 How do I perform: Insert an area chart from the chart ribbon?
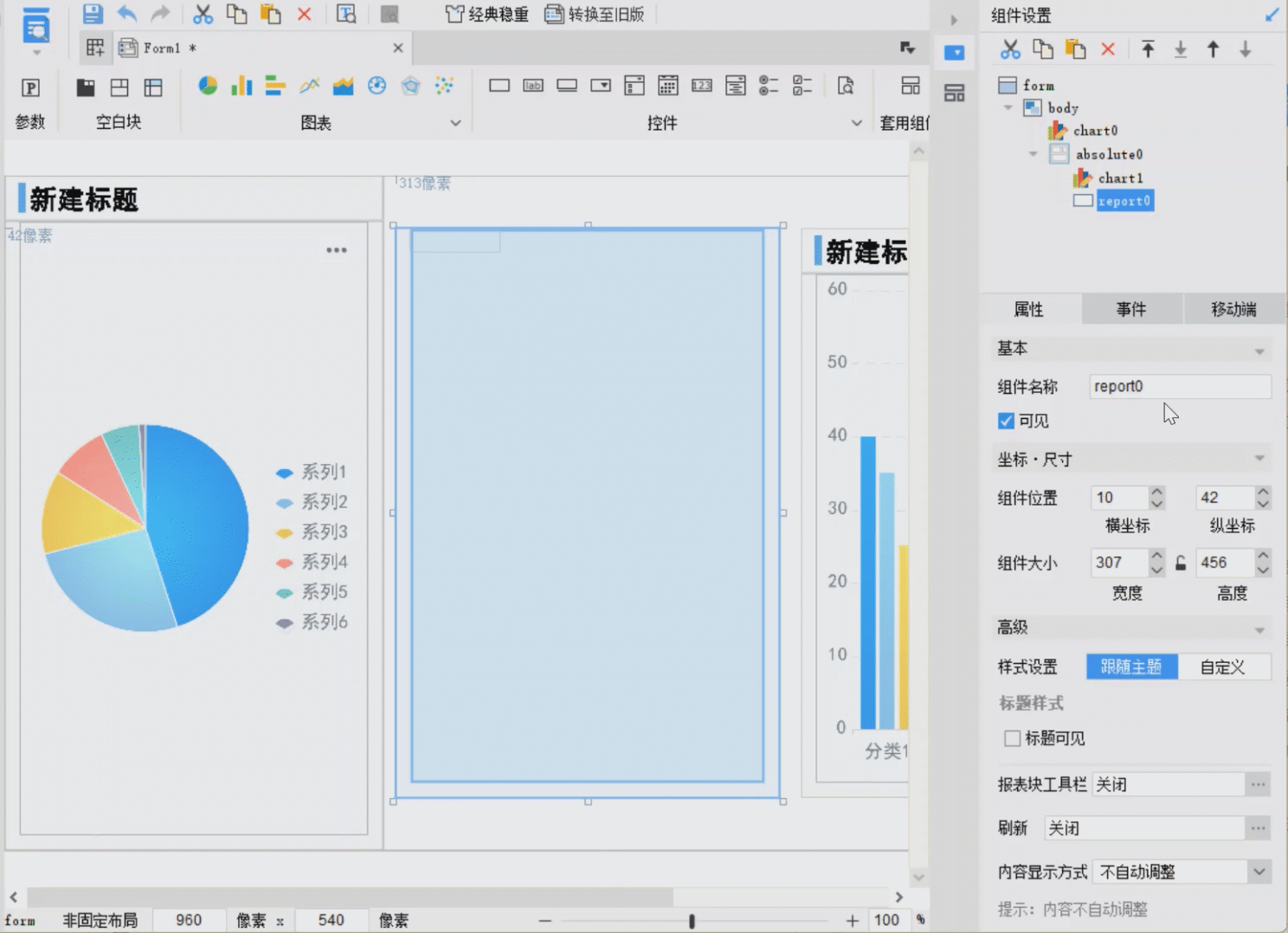343,86
